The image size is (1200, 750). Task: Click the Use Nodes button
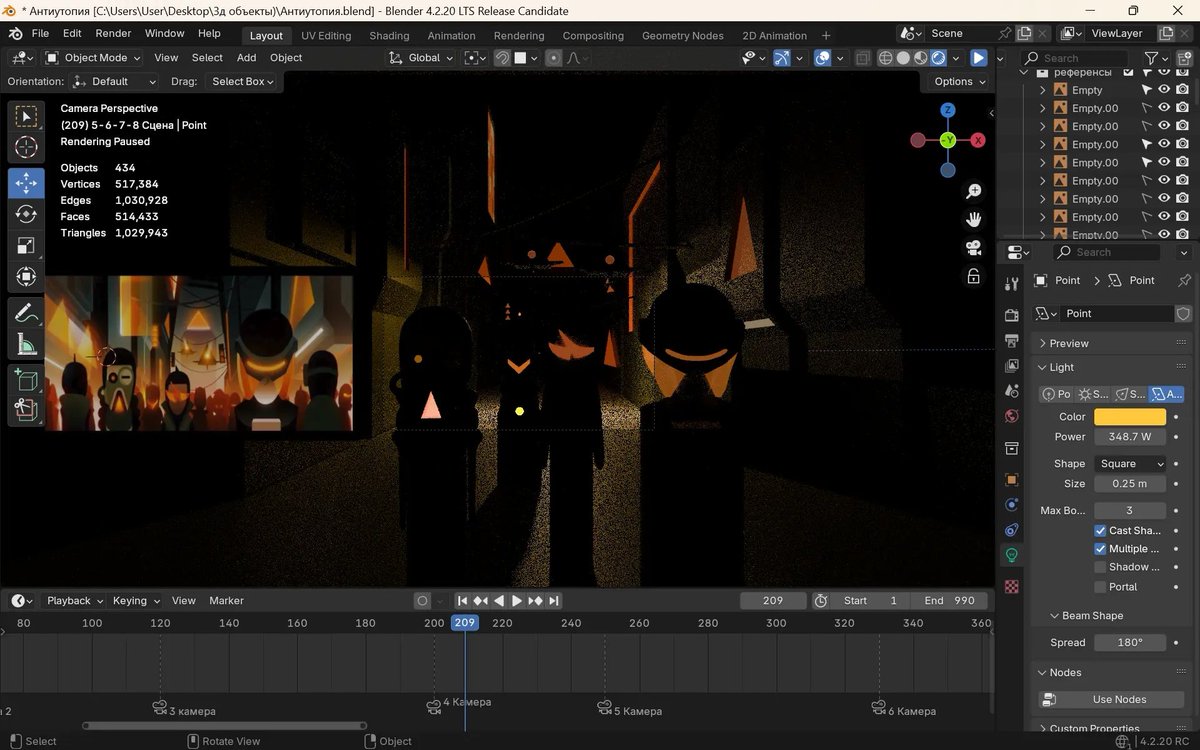point(1112,700)
